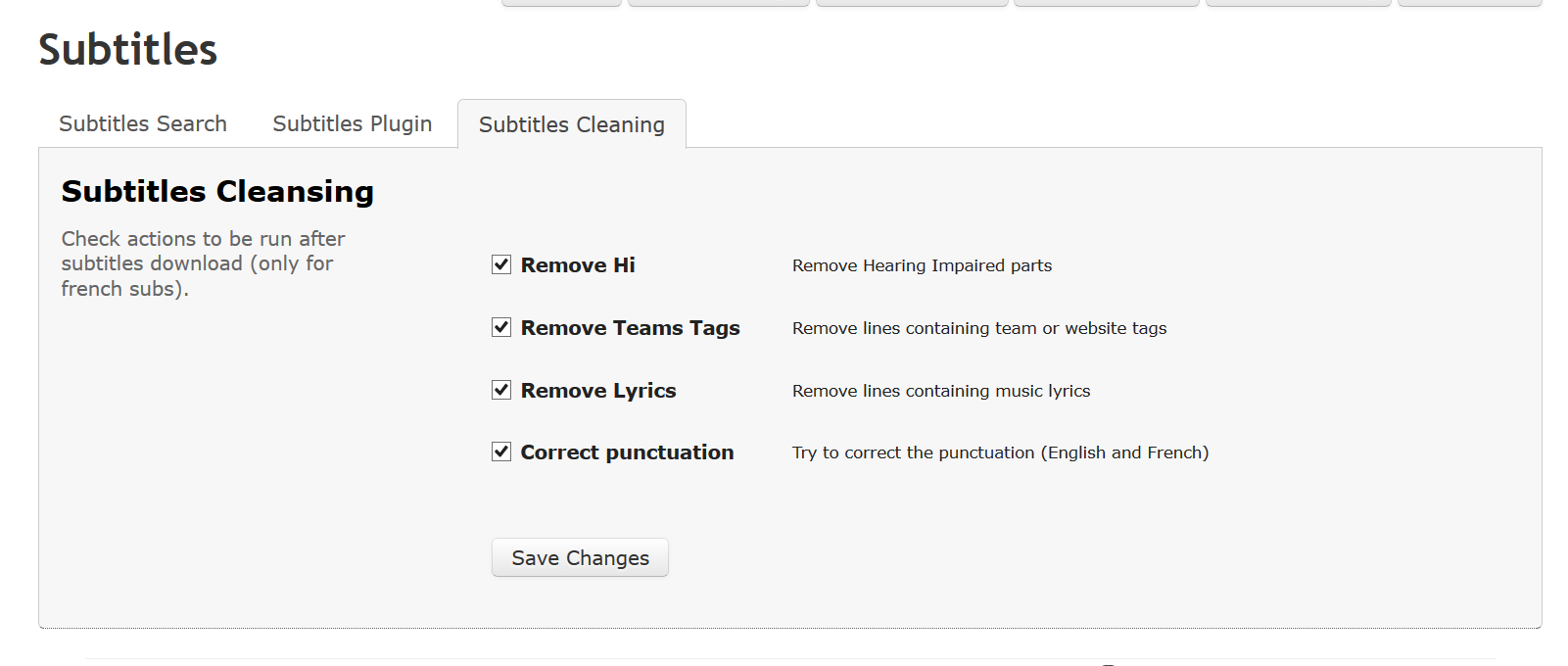Switch to the Subtitles Search tab
The height and width of the screenshot is (666, 1568).
coord(143,124)
